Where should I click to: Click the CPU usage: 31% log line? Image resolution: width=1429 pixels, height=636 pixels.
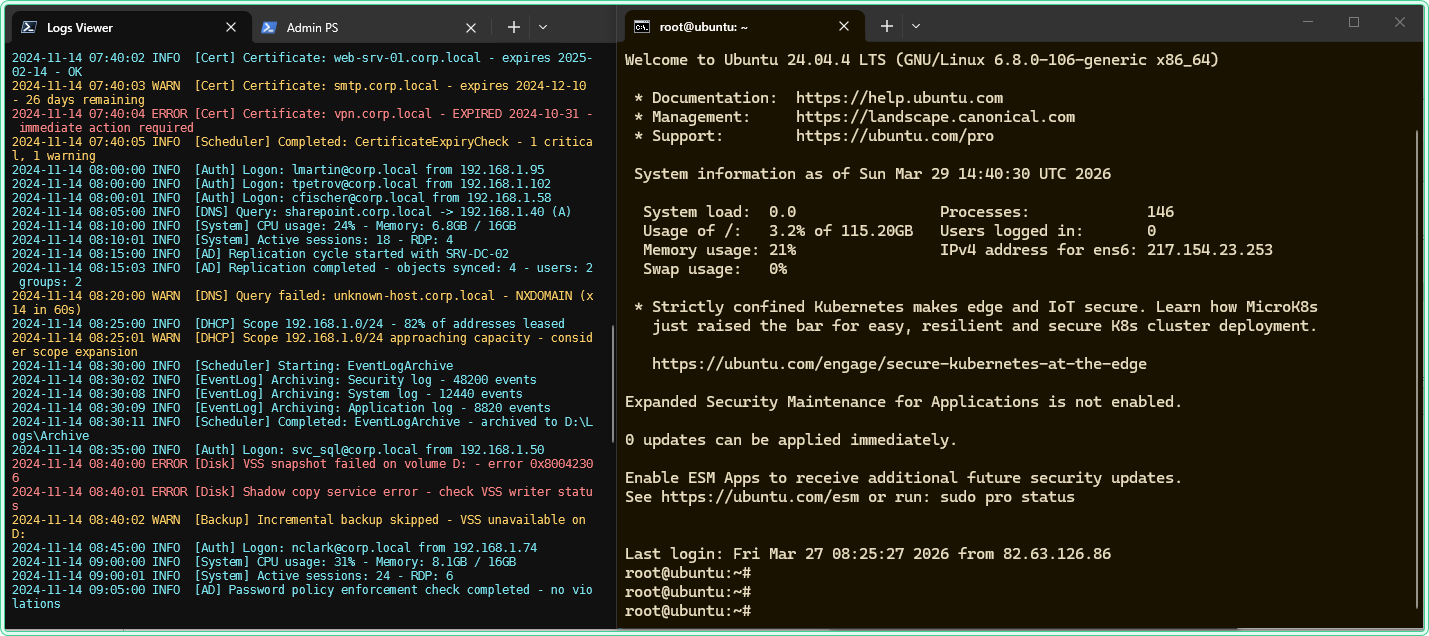pos(264,562)
